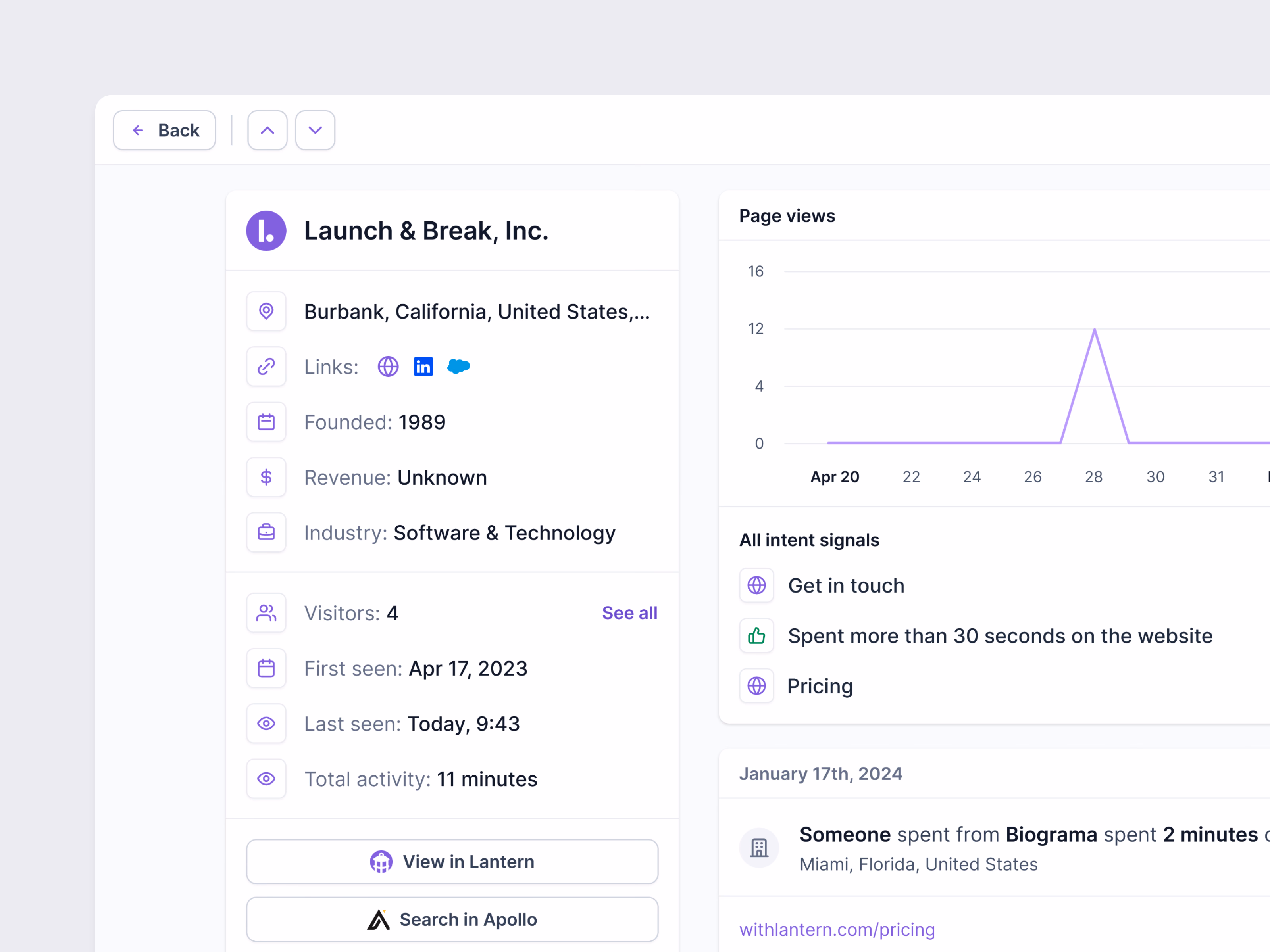Viewport: 1270px width, 952px height.
Task: Click globe icon beside Pricing signal
Action: (757, 686)
